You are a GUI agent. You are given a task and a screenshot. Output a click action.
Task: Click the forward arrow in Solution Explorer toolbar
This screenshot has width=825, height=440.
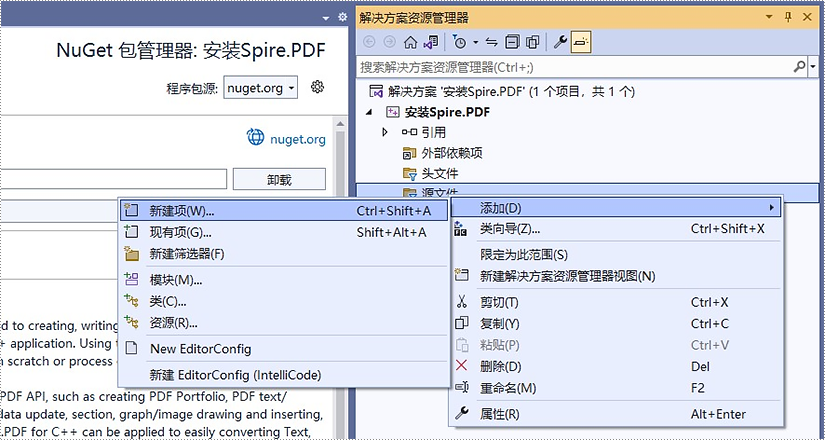[390, 42]
